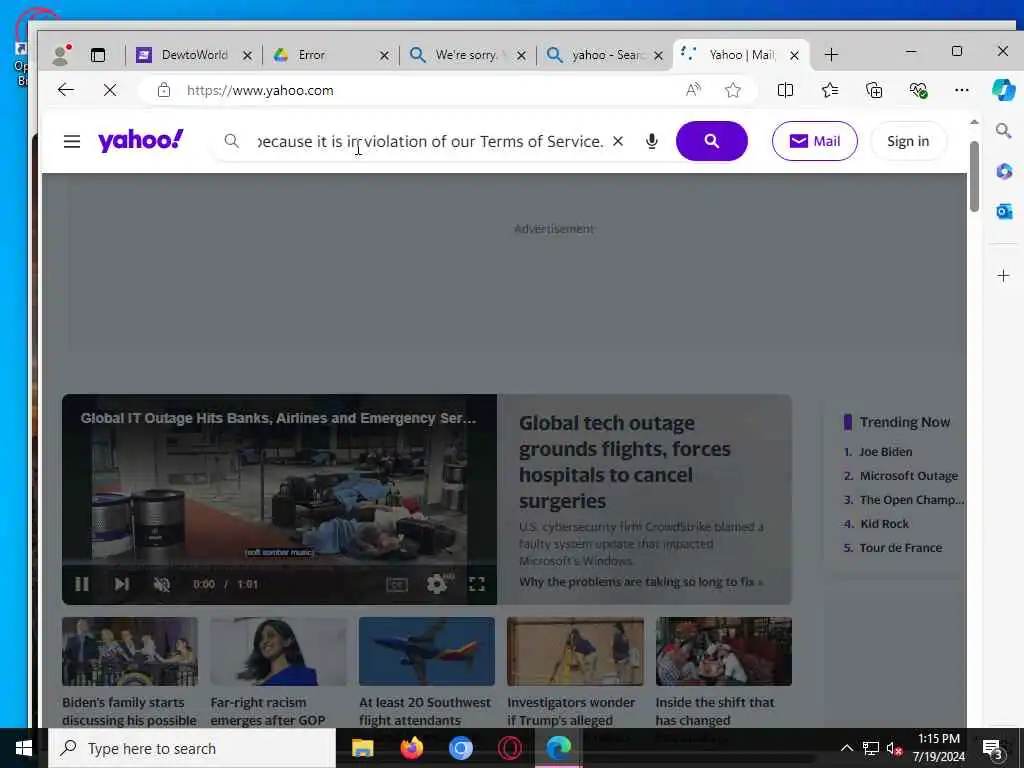Open Copilot icon in Edge
This screenshot has width=1024, height=768.
pyautogui.click(x=1003, y=89)
